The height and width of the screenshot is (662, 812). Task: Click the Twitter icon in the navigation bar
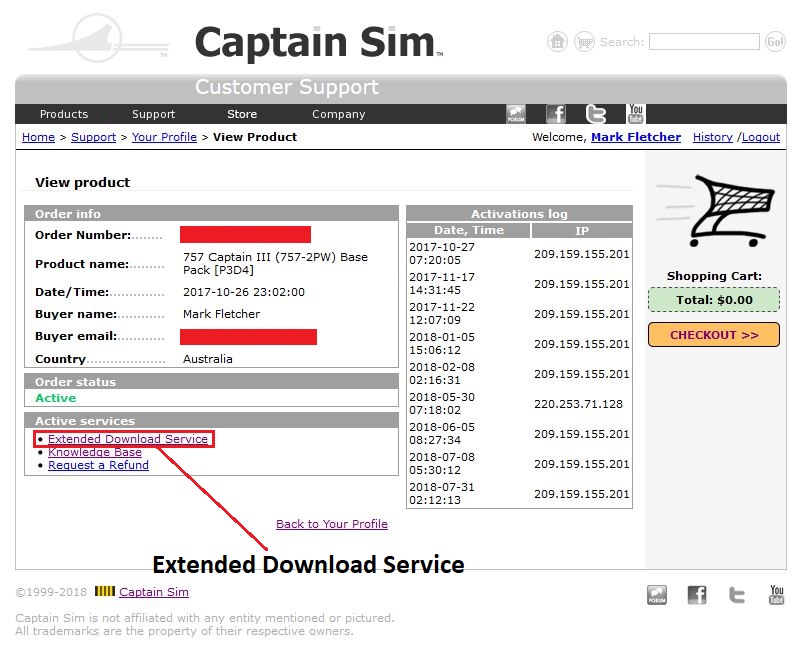tap(595, 114)
